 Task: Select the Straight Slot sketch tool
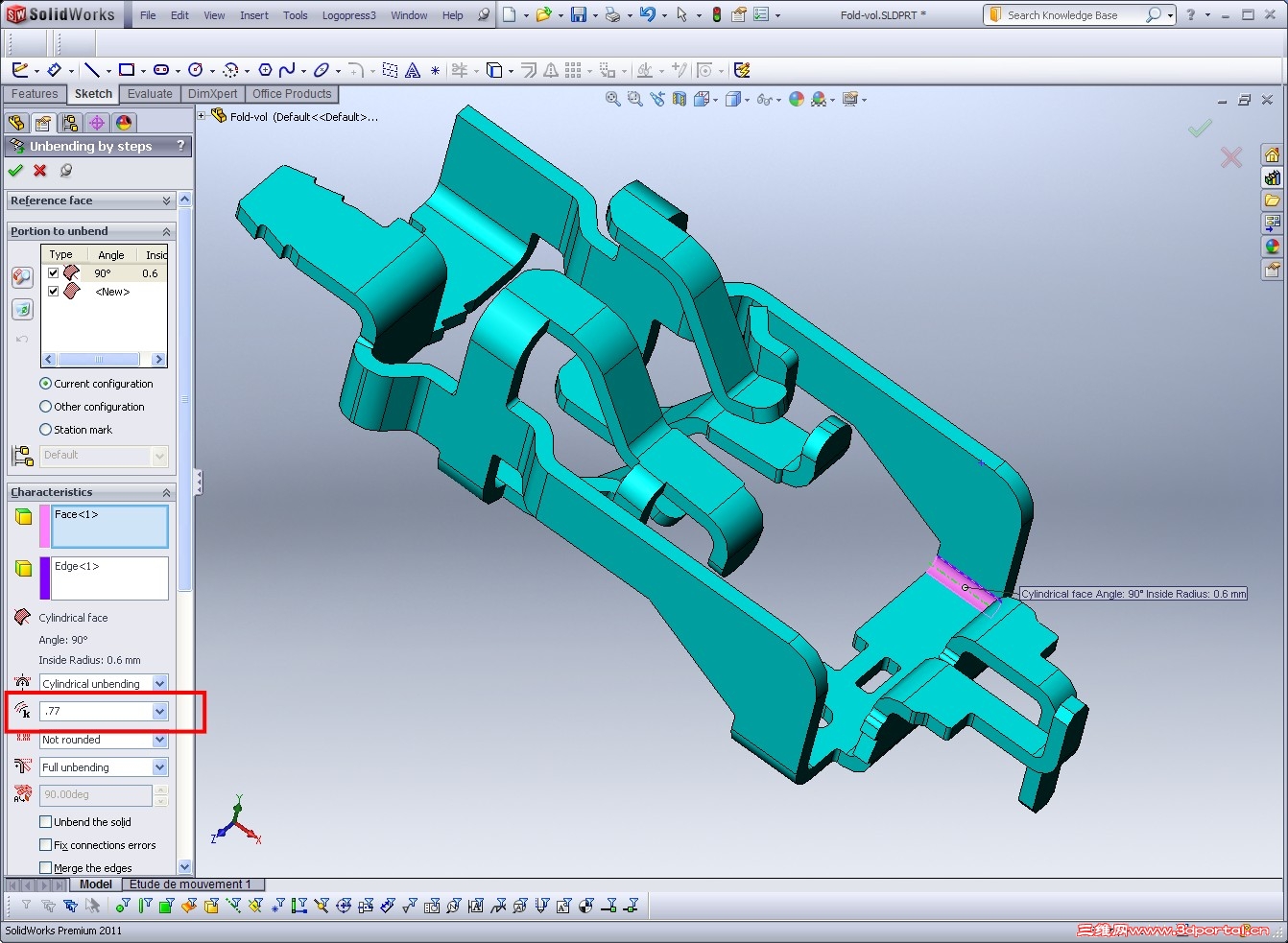tap(161, 70)
